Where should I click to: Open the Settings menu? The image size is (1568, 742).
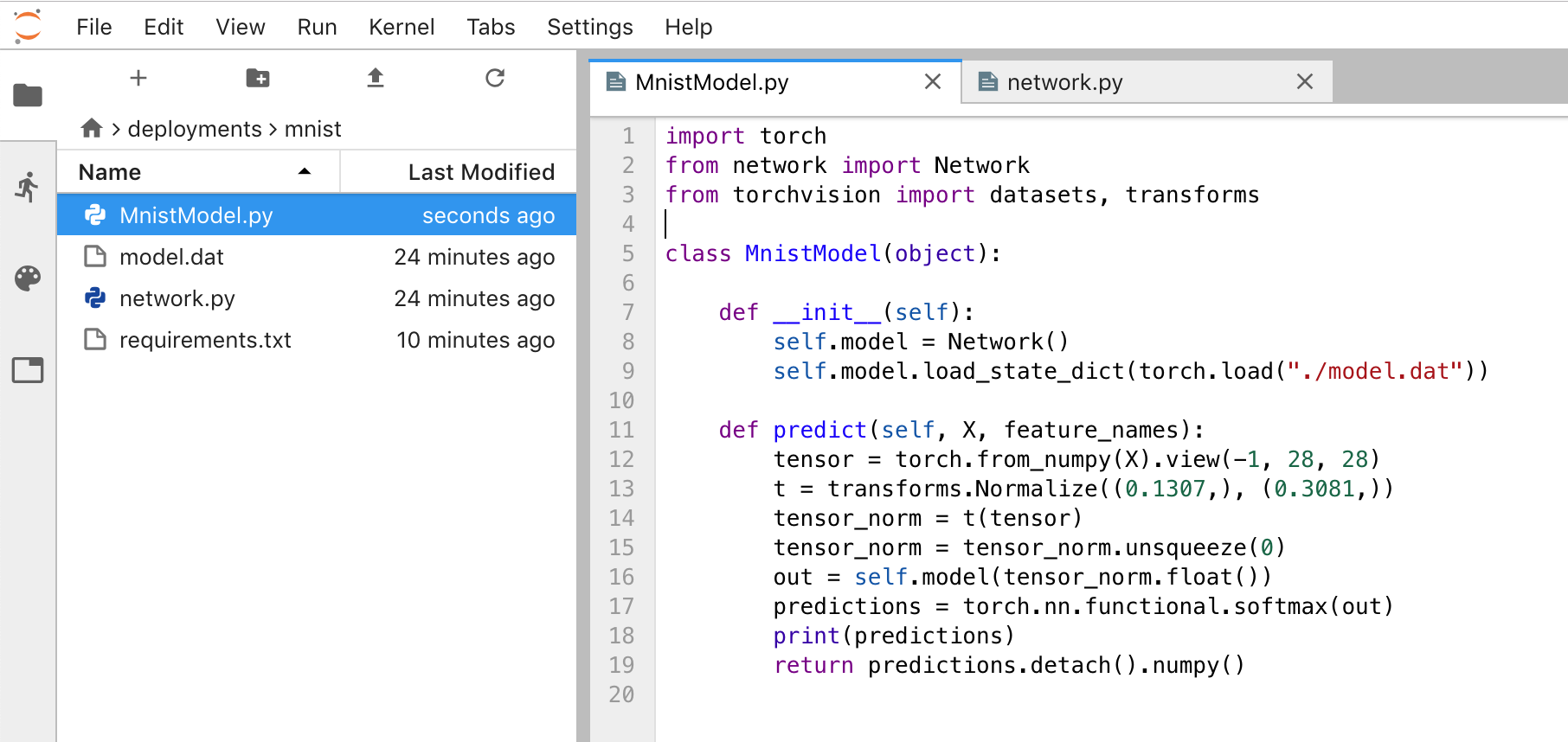(589, 27)
